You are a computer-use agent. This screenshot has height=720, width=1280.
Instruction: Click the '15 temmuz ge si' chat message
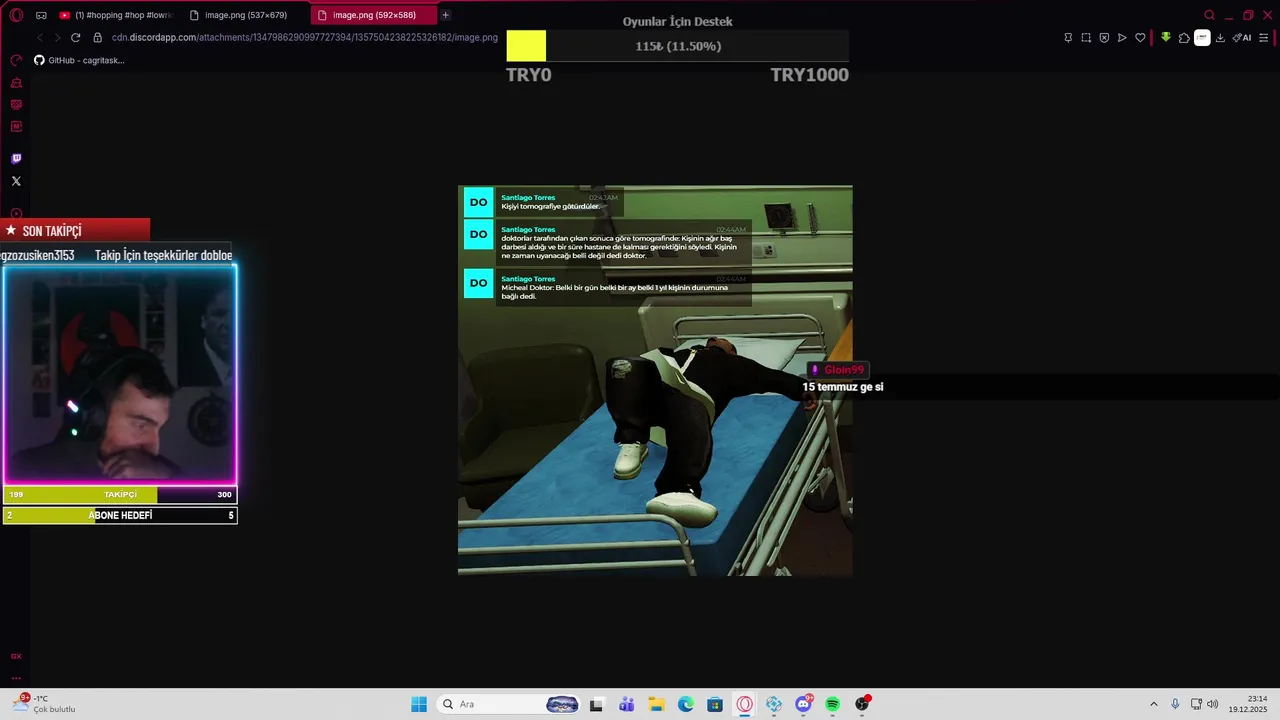tap(842, 387)
